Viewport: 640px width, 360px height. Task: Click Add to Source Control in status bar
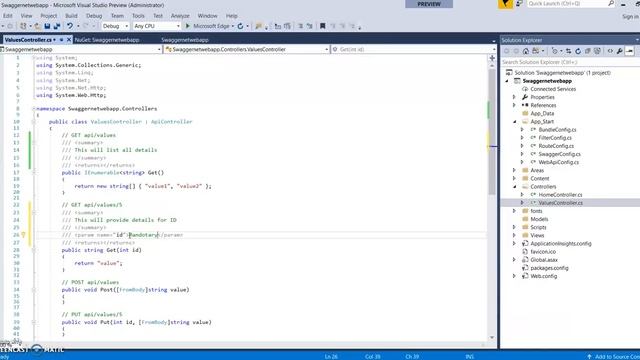tap(614, 357)
